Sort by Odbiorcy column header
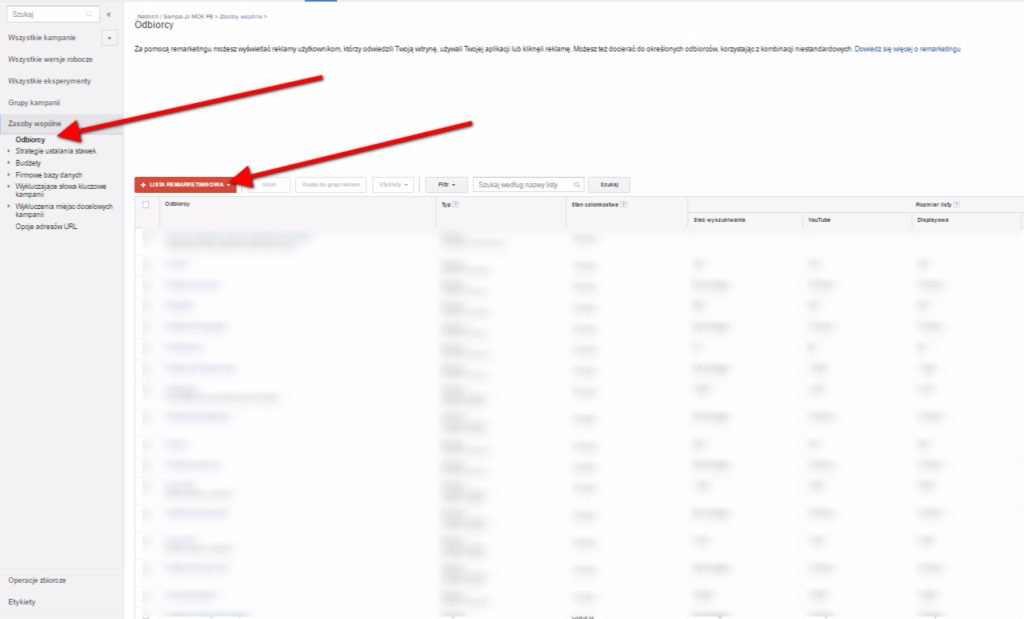The width and height of the screenshot is (1024, 619). pos(178,204)
